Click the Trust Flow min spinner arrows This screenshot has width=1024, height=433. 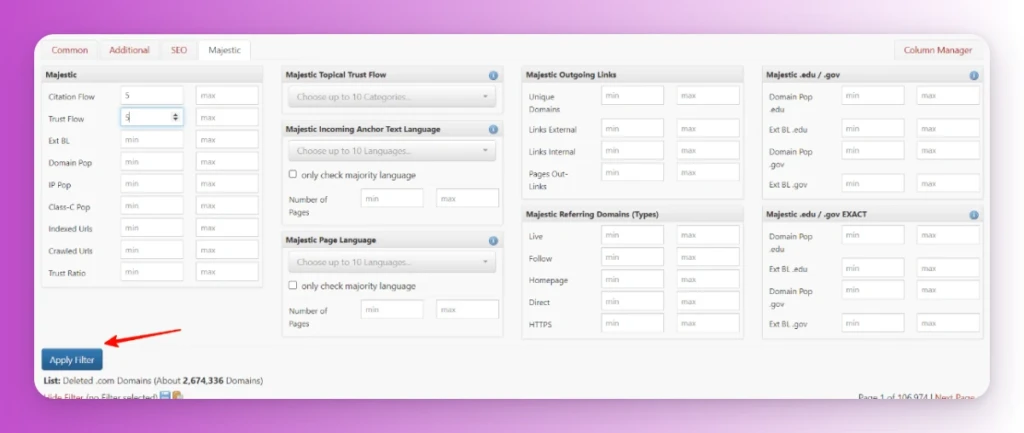175,118
